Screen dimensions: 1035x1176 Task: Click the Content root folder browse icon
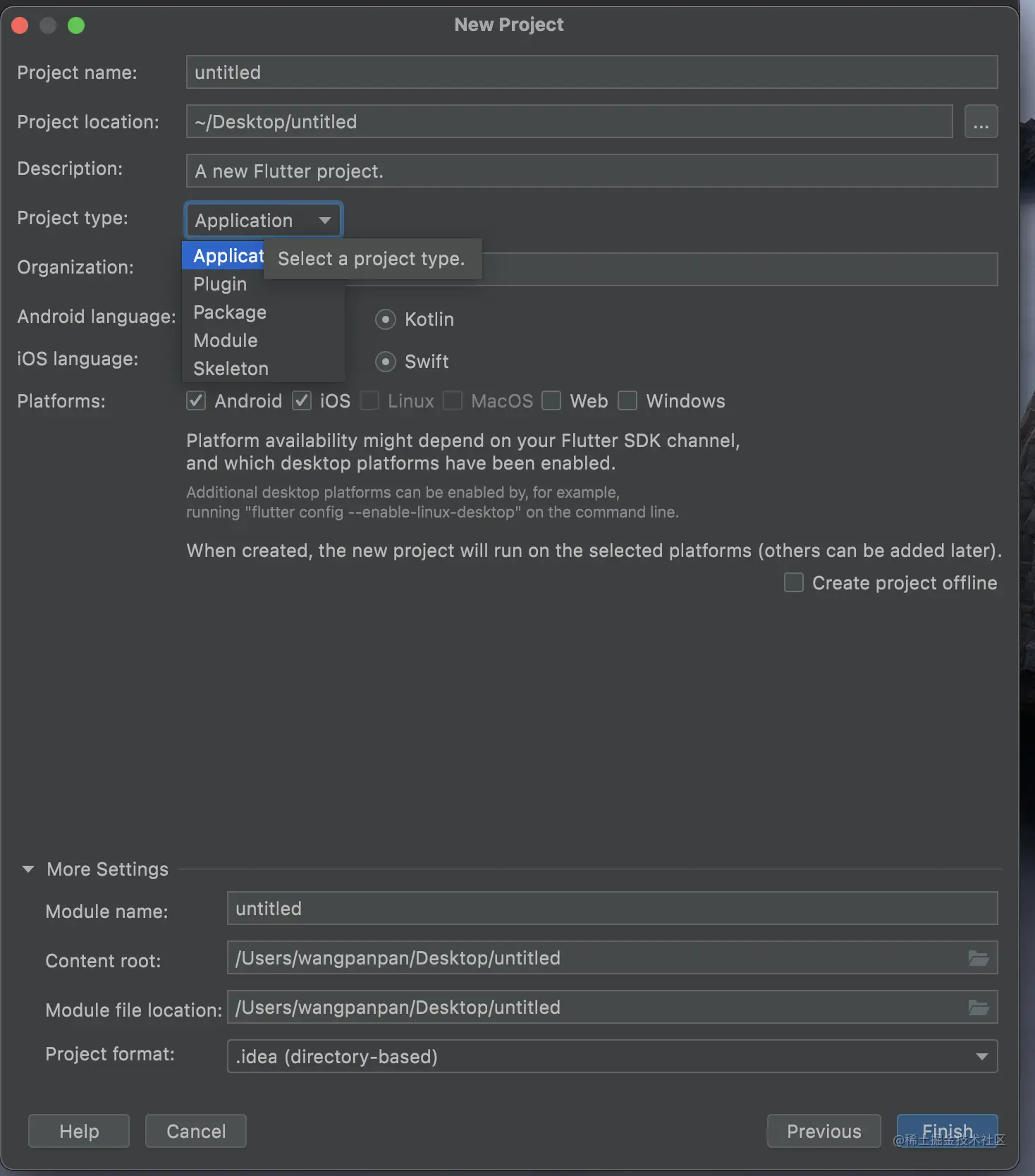[x=978, y=958]
